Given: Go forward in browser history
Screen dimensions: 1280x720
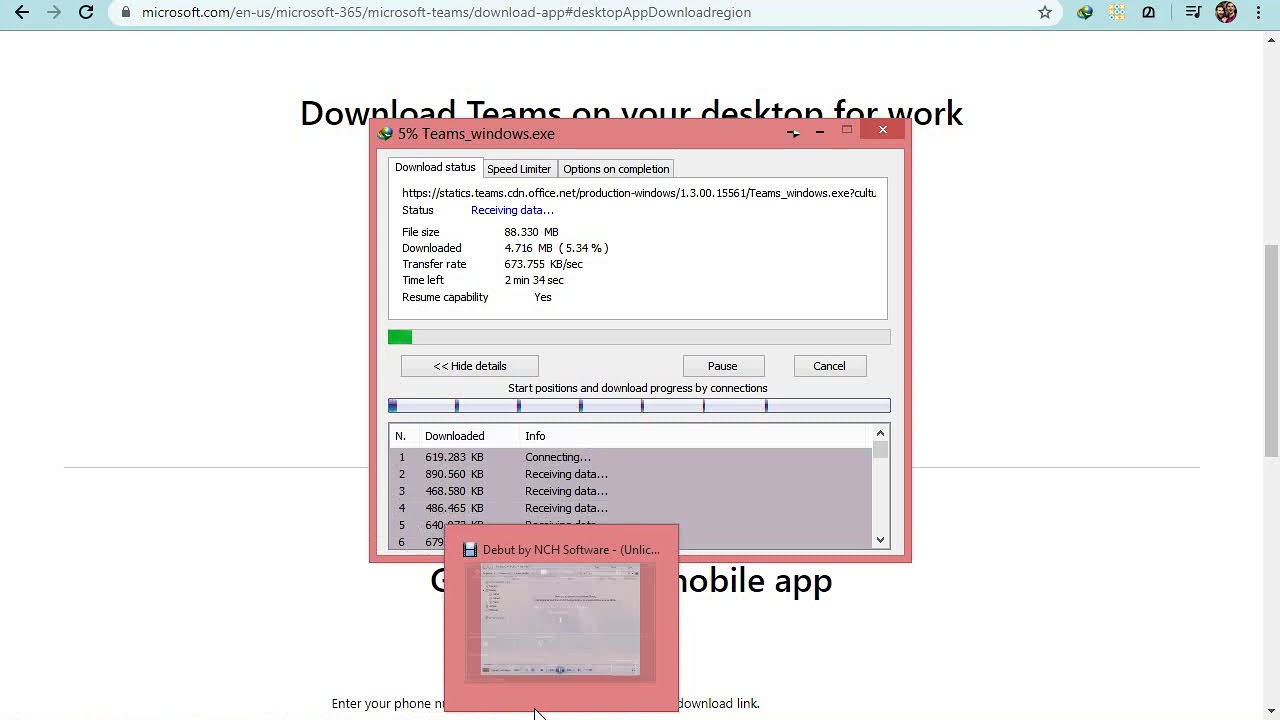Looking at the screenshot, I should click(x=54, y=12).
